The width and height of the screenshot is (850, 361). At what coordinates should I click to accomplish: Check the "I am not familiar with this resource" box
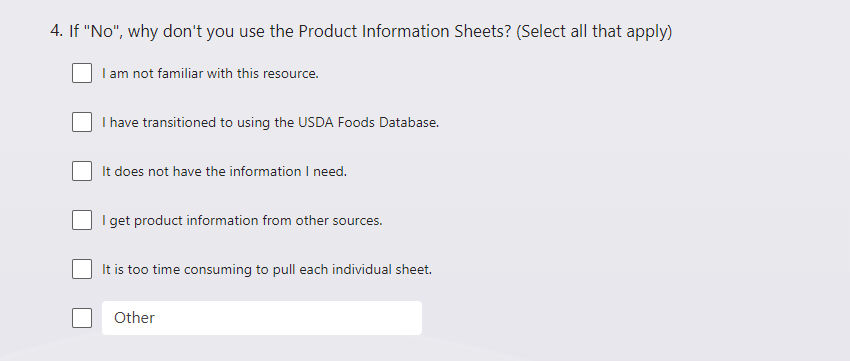(82, 73)
